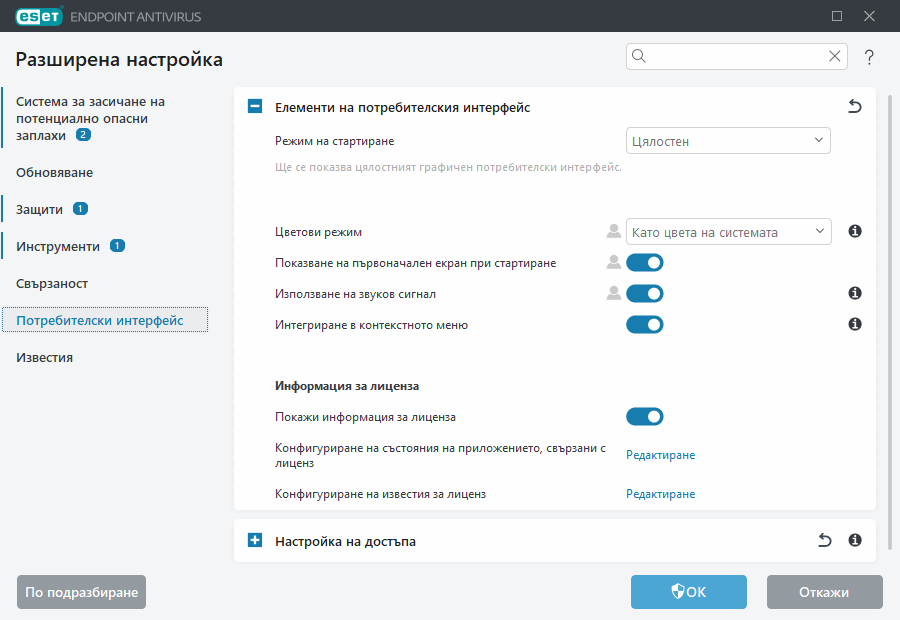Open the Цветови режим dropdown
The height and width of the screenshot is (620, 900).
728,231
